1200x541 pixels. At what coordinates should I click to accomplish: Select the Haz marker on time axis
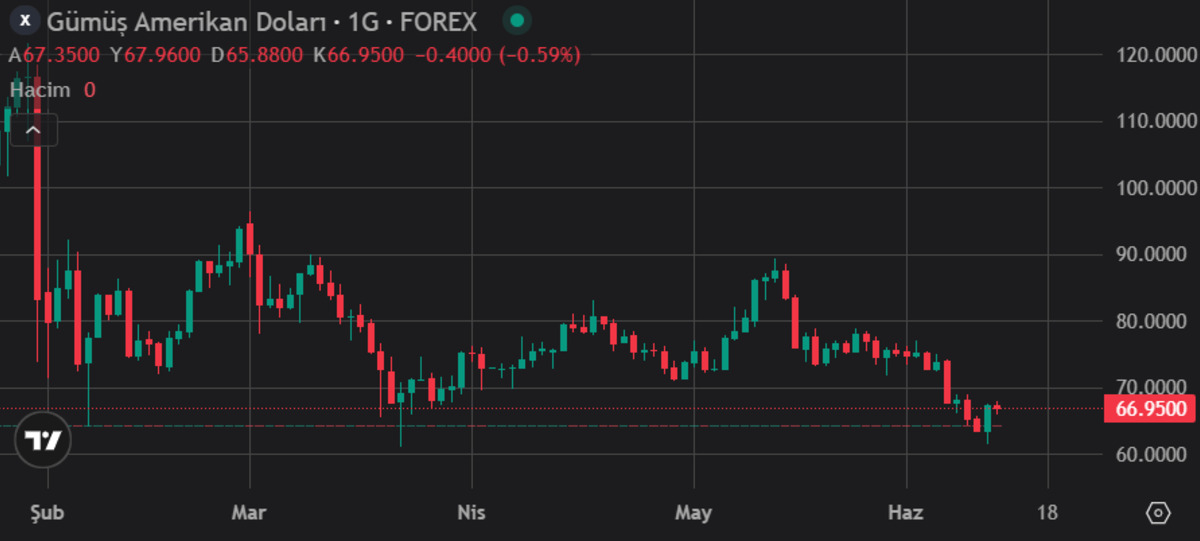point(907,513)
